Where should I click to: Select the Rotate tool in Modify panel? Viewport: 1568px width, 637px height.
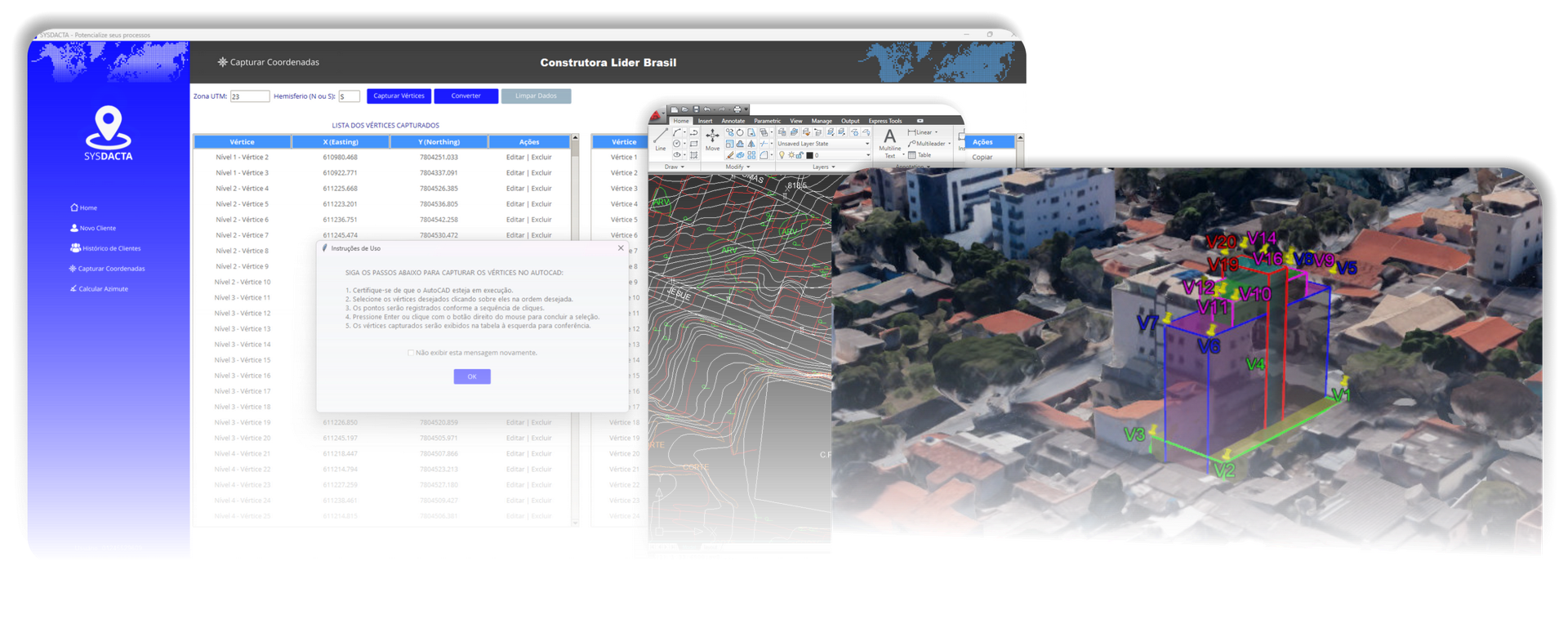740,132
